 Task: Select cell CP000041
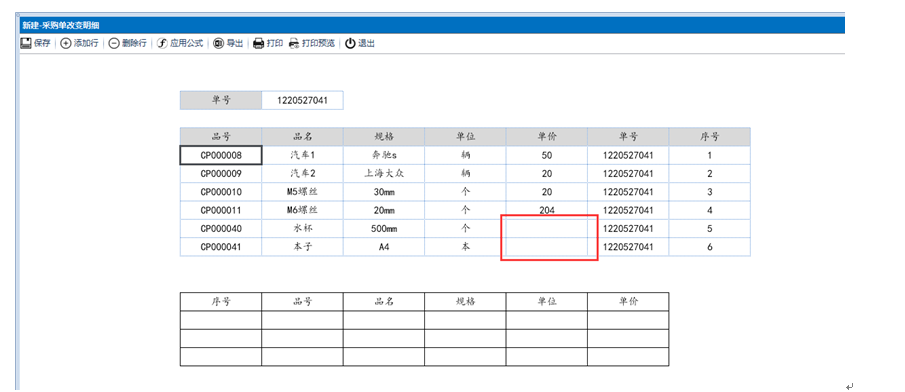221,247
